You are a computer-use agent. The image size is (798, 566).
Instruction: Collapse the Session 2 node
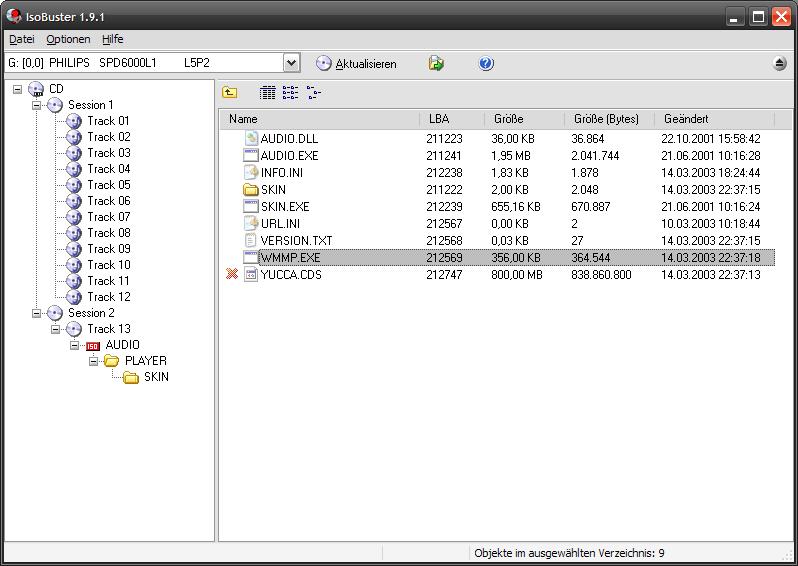point(37,313)
